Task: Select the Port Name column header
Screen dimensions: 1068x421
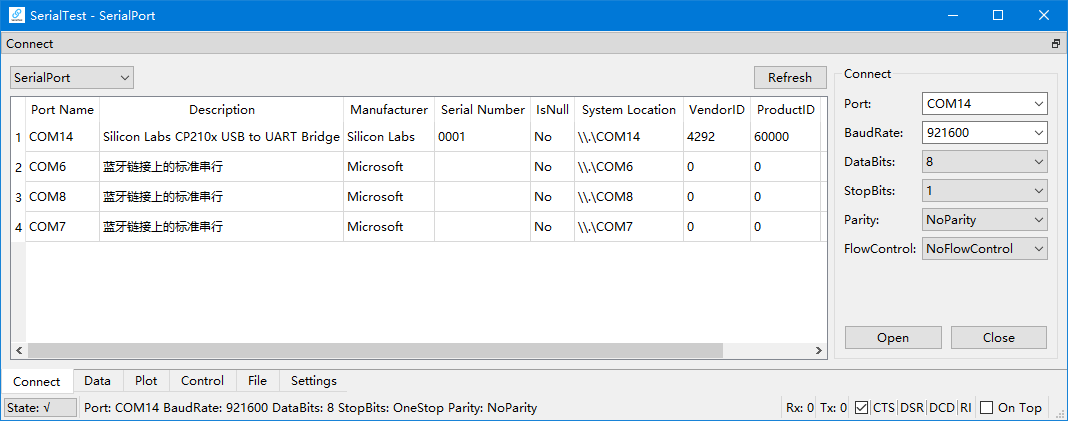Action: tap(63, 110)
